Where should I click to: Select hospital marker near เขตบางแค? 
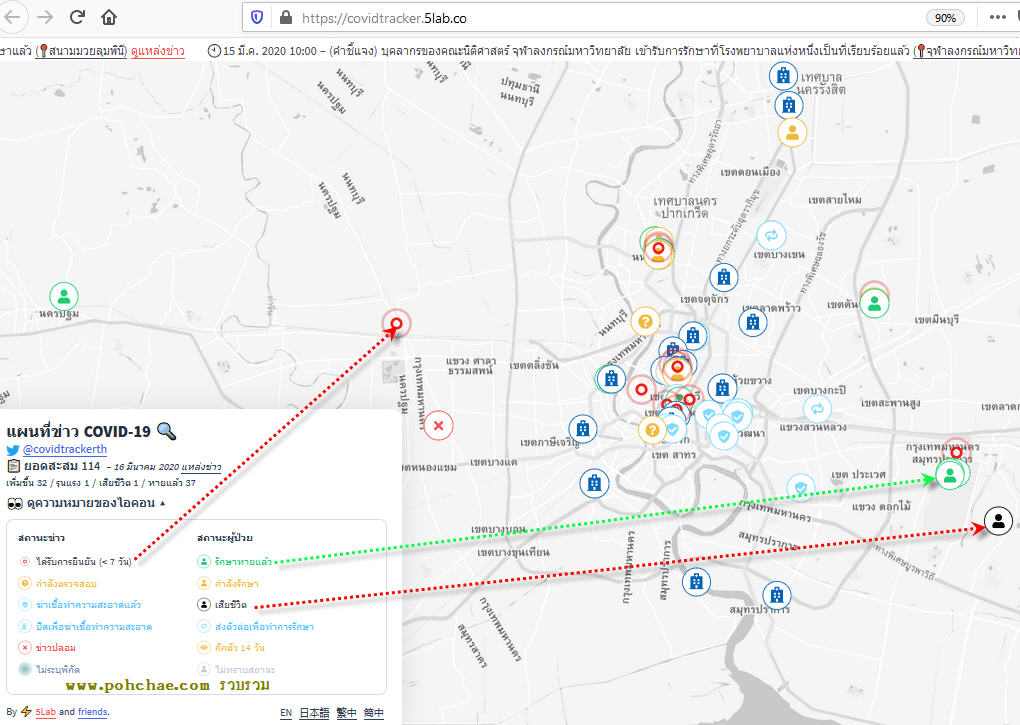(x=594, y=483)
